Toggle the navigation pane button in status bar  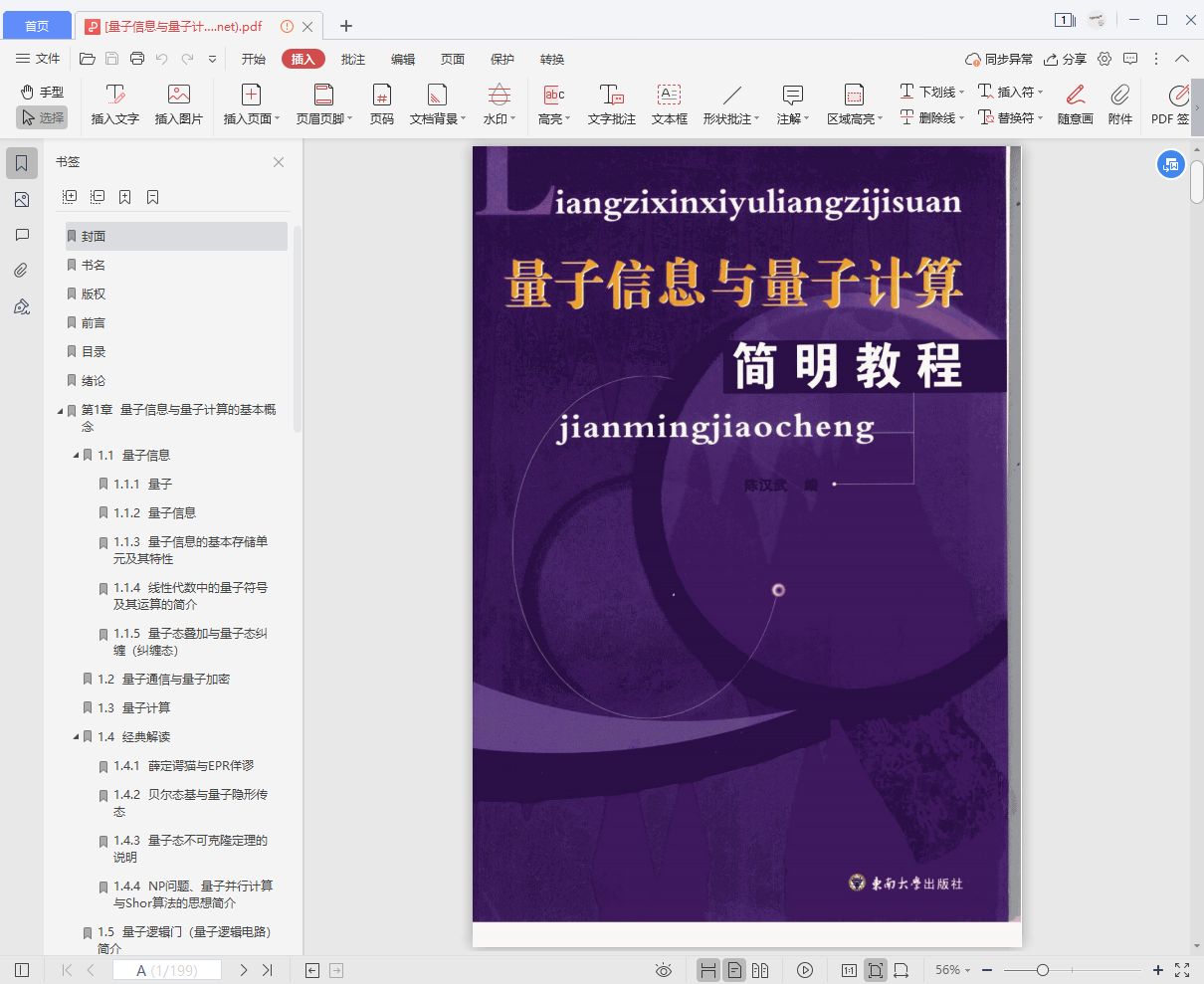coord(22,970)
